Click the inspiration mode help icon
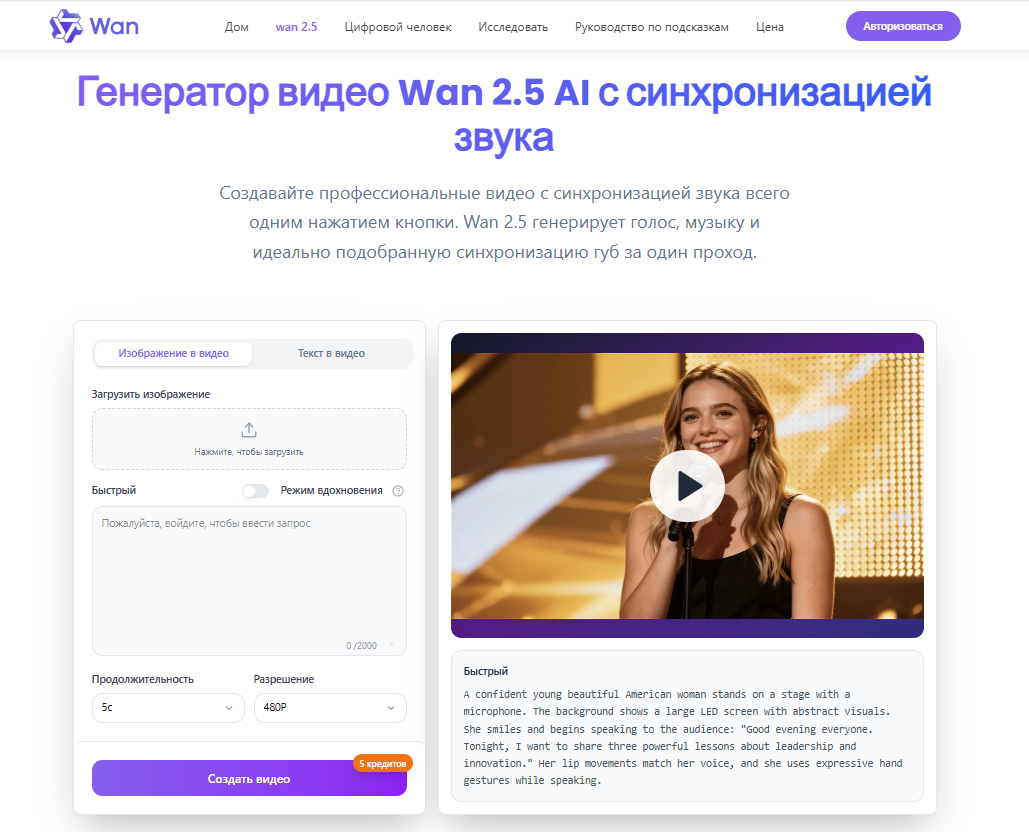 point(398,491)
